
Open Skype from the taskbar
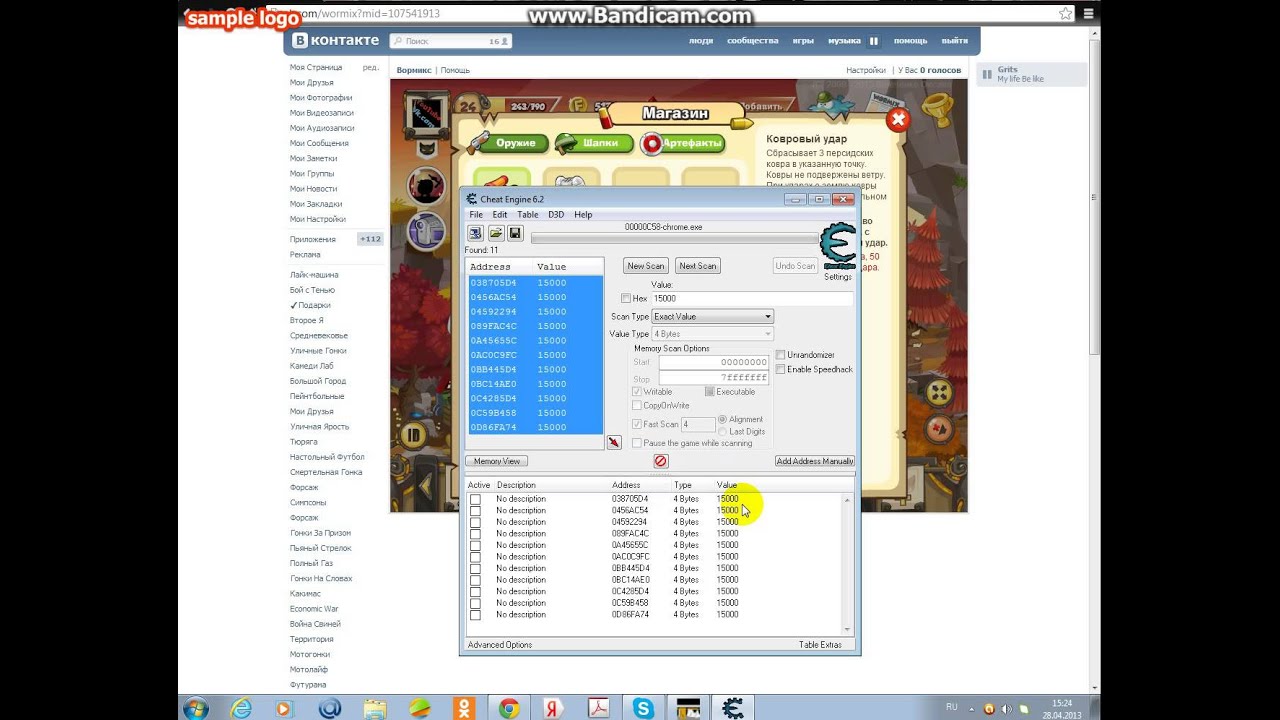[x=643, y=708]
